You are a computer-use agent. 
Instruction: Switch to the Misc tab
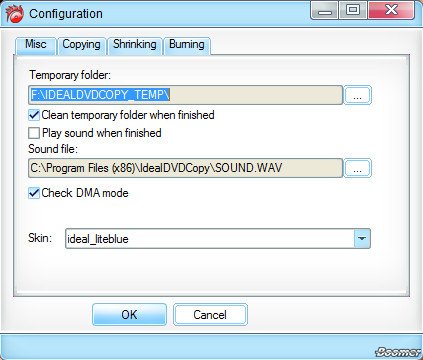coord(35,46)
